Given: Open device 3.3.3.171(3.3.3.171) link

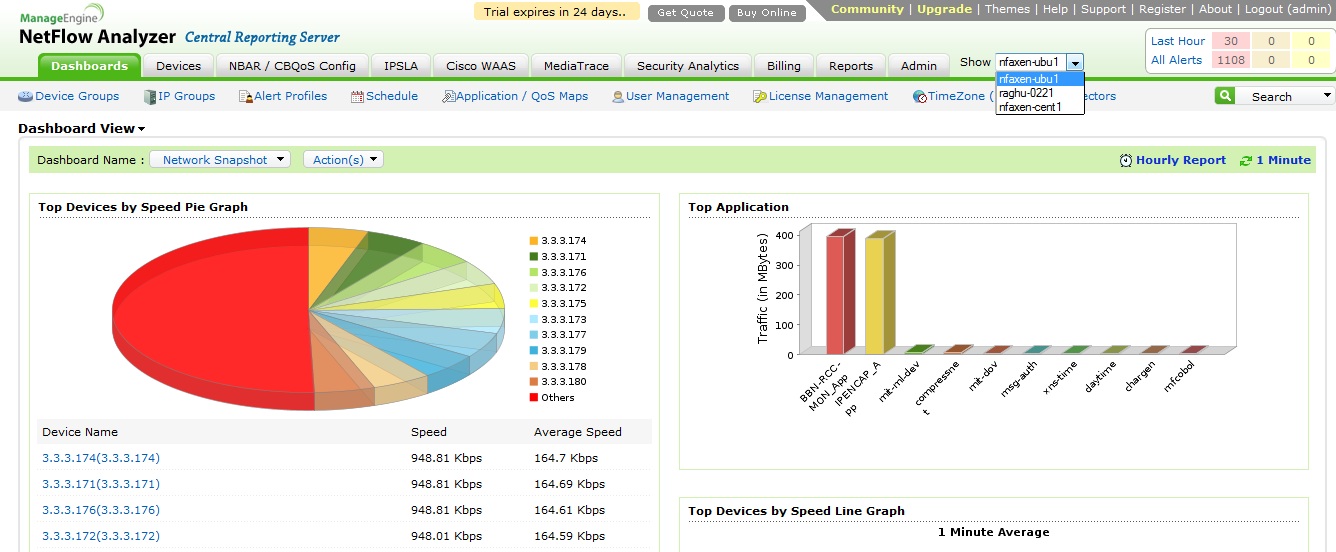Looking at the screenshot, I should coord(101,484).
